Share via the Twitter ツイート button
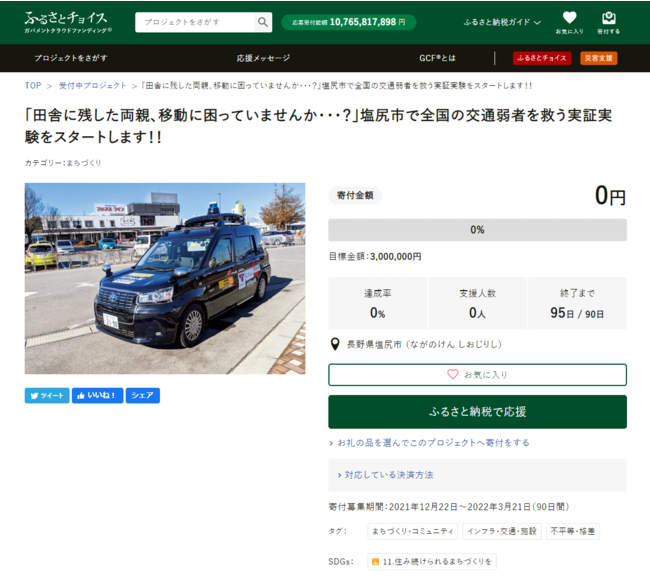 click(x=47, y=395)
